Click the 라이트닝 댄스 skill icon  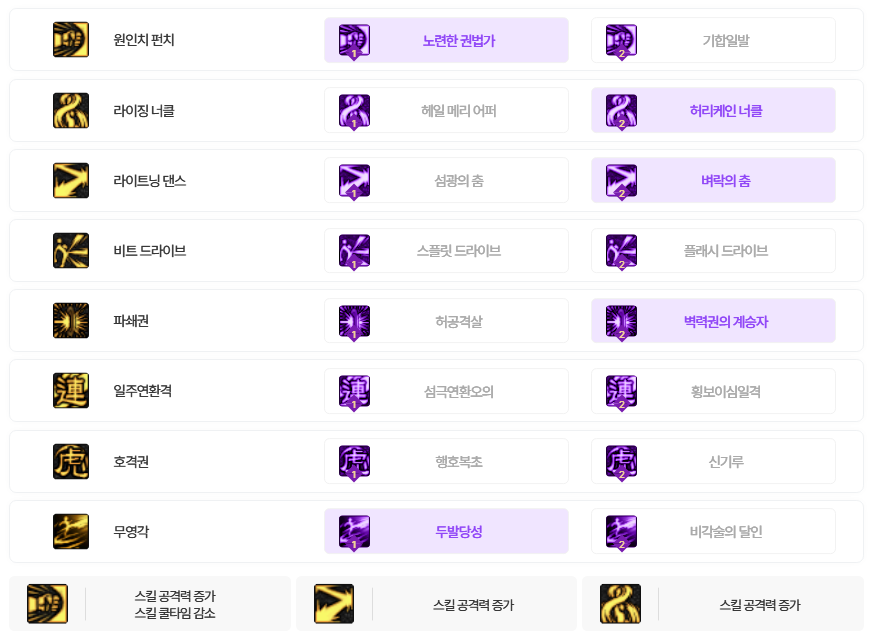[x=71, y=181]
